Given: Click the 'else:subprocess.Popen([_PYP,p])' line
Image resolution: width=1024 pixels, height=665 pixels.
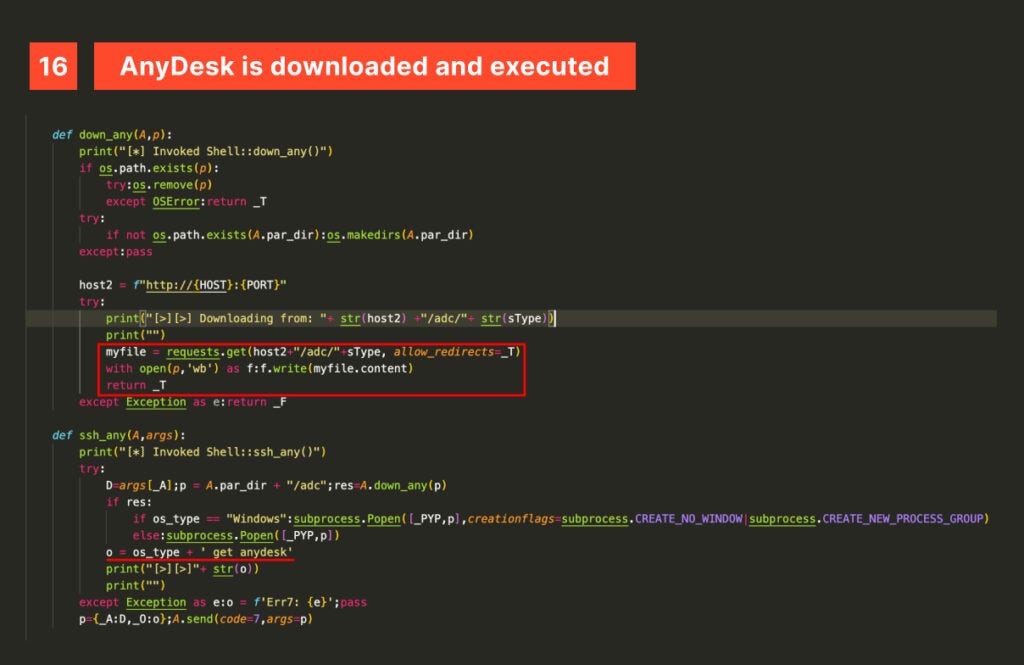Looking at the screenshot, I should click(236, 535).
